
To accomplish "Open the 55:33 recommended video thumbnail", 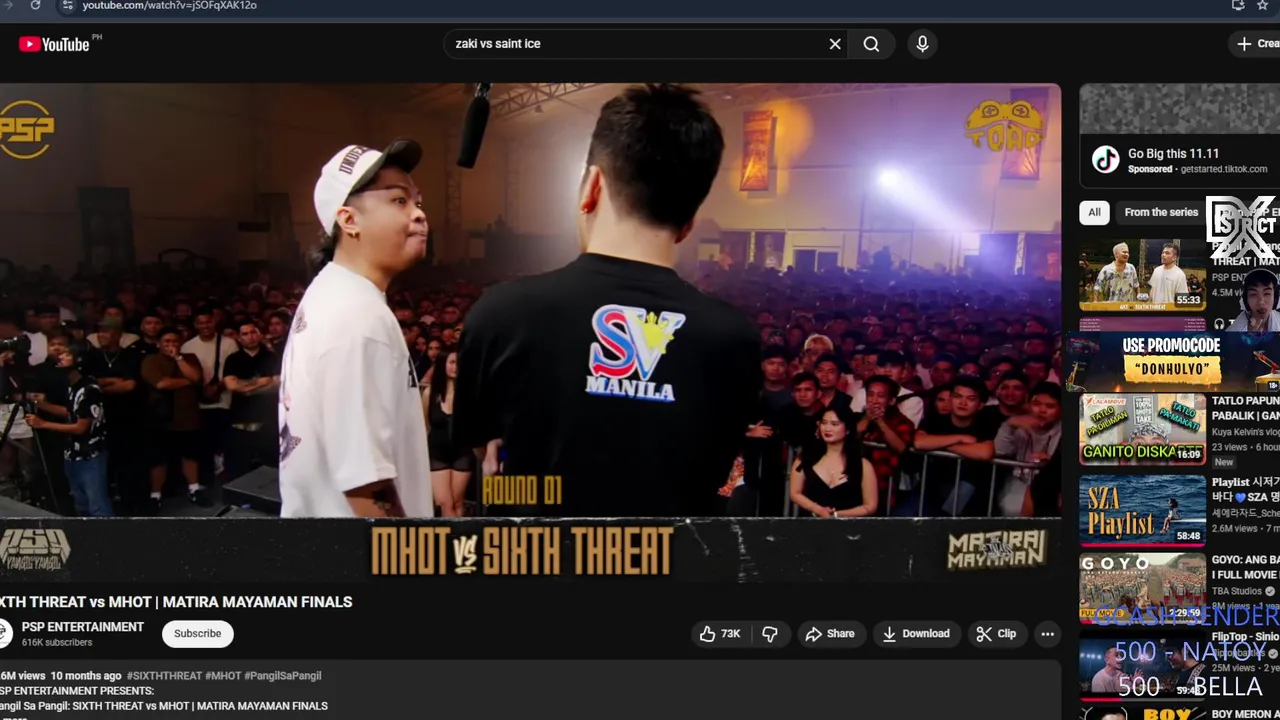I will click(1142, 275).
